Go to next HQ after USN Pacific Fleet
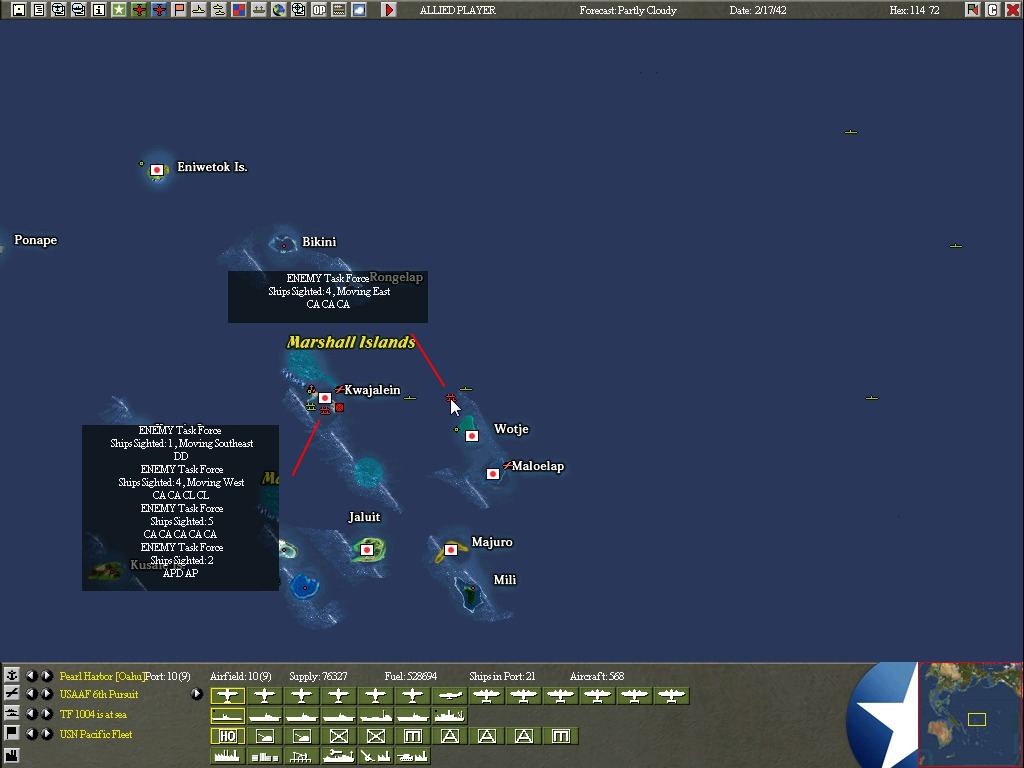The height and width of the screenshot is (768, 1024). coord(46,734)
